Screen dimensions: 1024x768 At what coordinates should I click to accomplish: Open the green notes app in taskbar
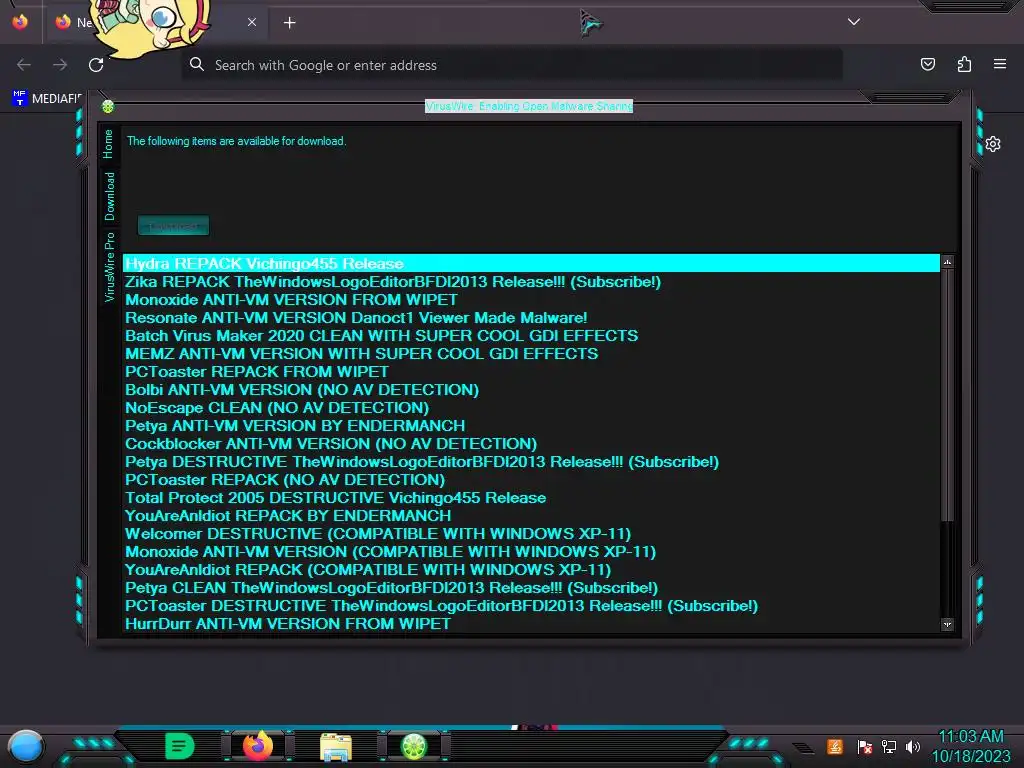pos(179,746)
